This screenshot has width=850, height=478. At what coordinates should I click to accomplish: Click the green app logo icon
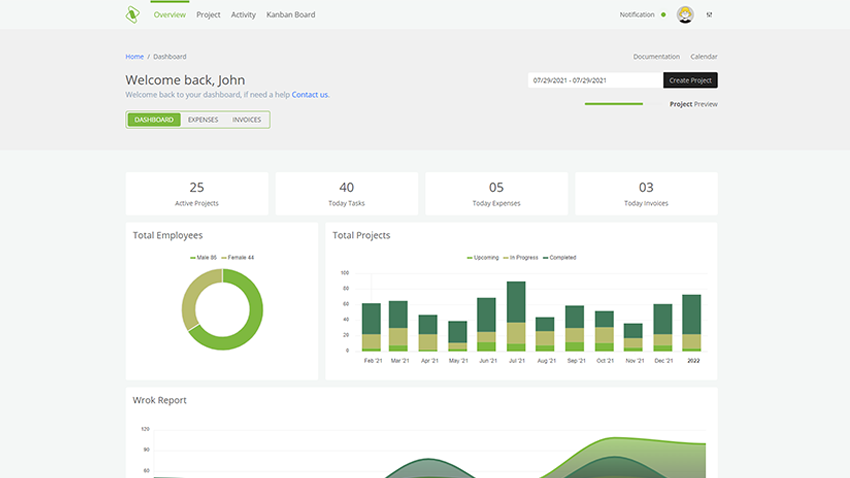pyautogui.click(x=132, y=15)
